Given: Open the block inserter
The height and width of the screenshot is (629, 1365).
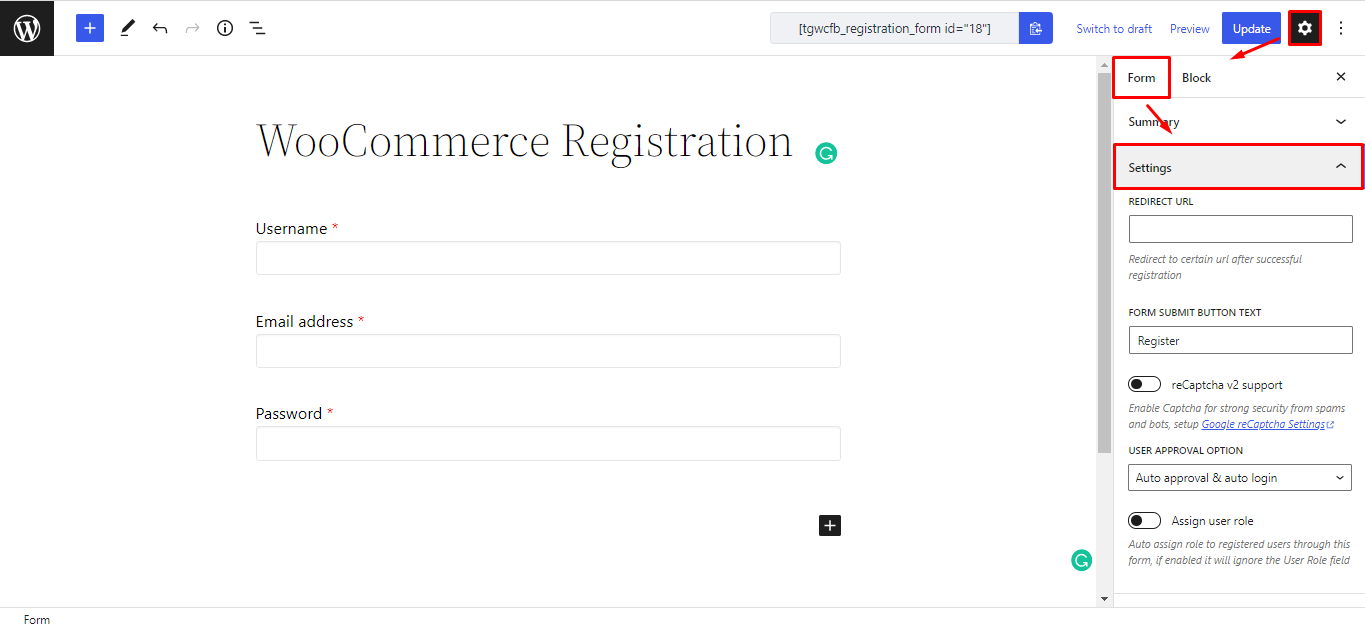Looking at the screenshot, I should point(89,27).
